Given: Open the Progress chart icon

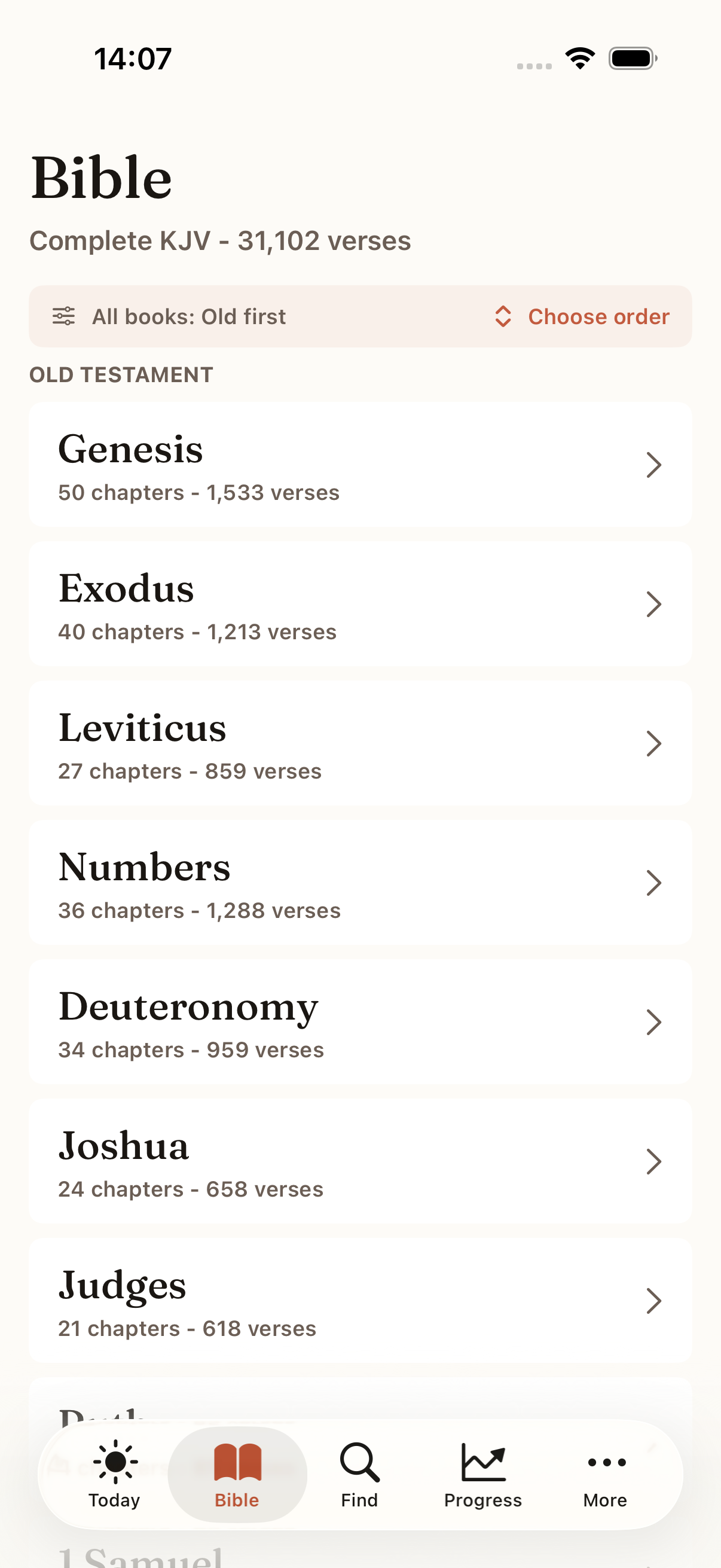Looking at the screenshot, I should [x=483, y=1462].
